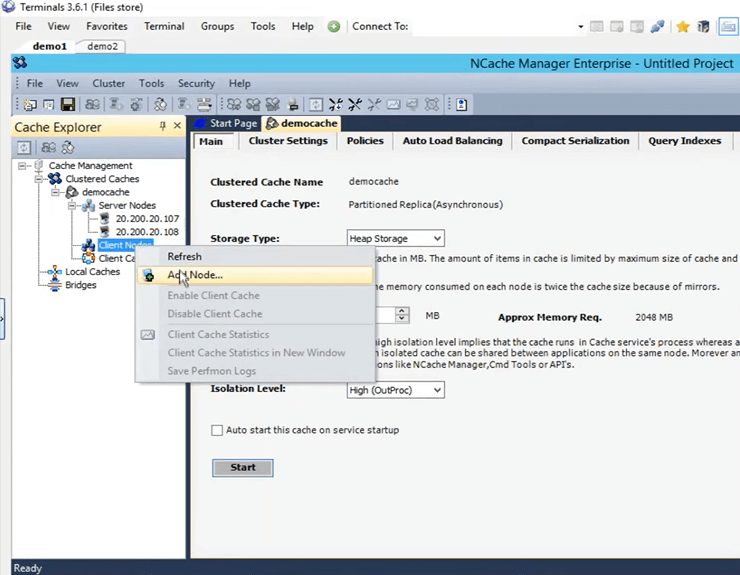Click the network mesh icon in NCache toolbar
This screenshot has height=575, width=740.
click(x=431, y=104)
